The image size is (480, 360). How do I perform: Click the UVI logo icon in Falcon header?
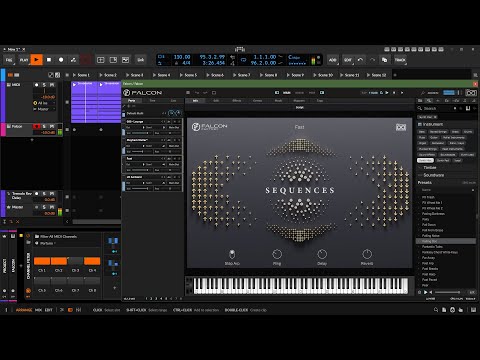pyautogui.click(x=471, y=93)
